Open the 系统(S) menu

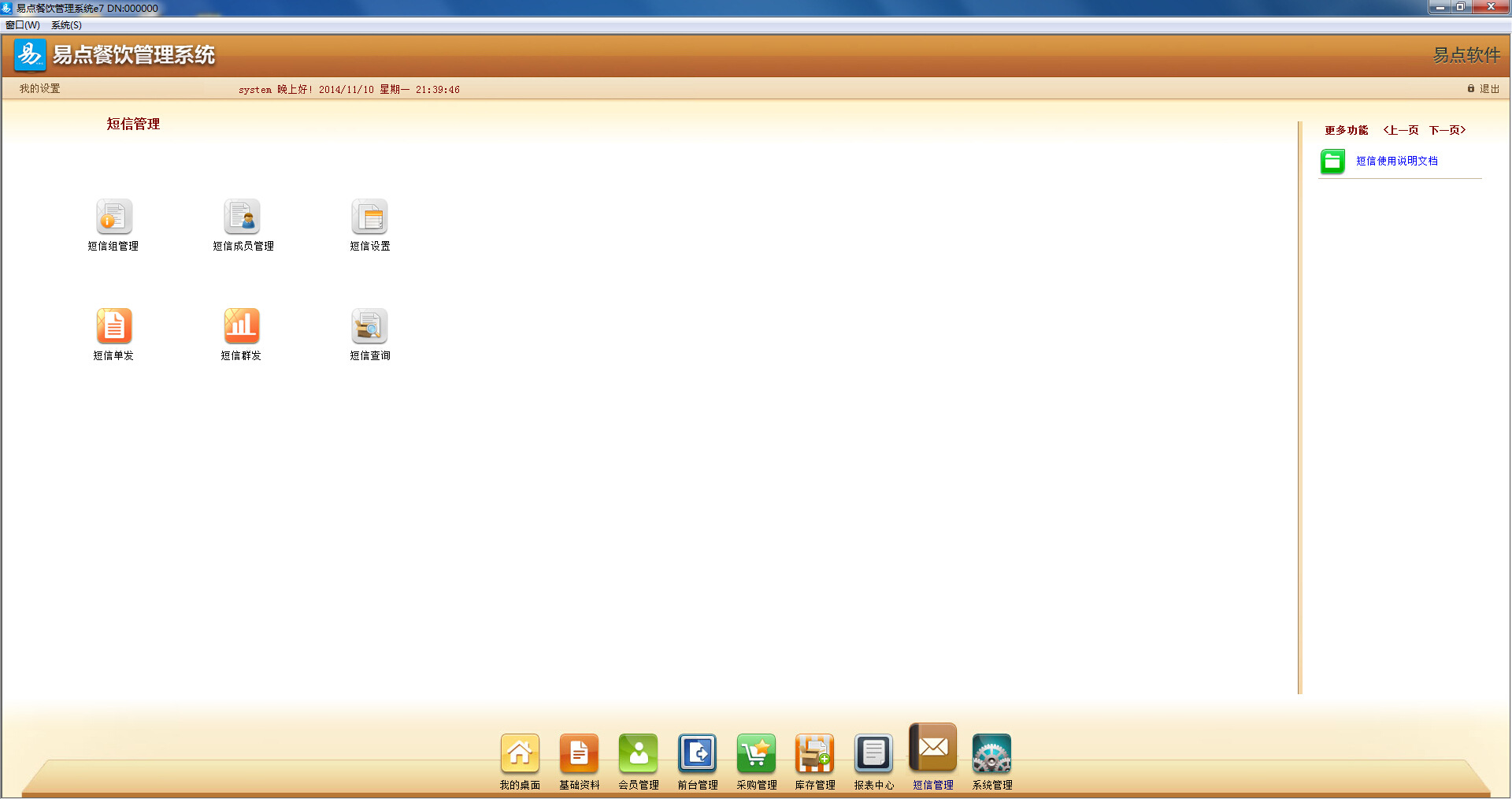click(x=67, y=25)
